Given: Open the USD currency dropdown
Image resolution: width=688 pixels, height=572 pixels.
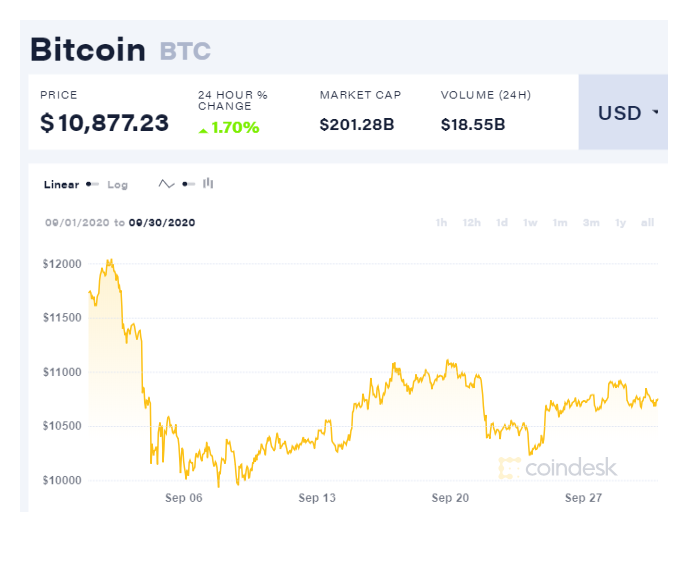Looking at the screenshot, I should [x=624, y=113].
